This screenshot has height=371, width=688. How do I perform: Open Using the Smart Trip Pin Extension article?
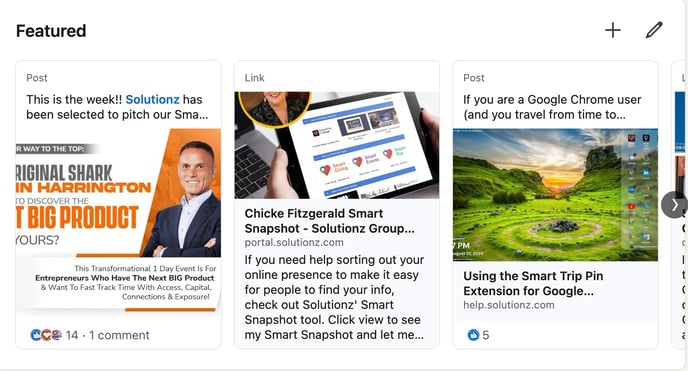click(533, 283)
